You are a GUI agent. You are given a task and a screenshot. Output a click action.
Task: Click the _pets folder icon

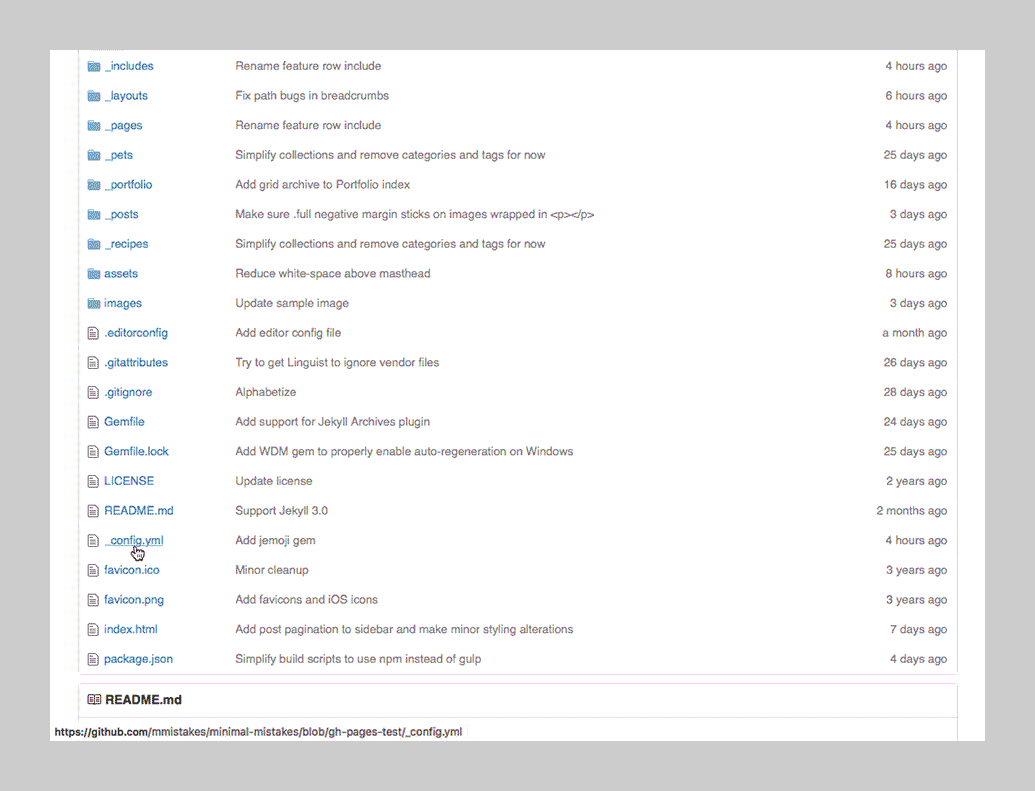click(94, 155)
